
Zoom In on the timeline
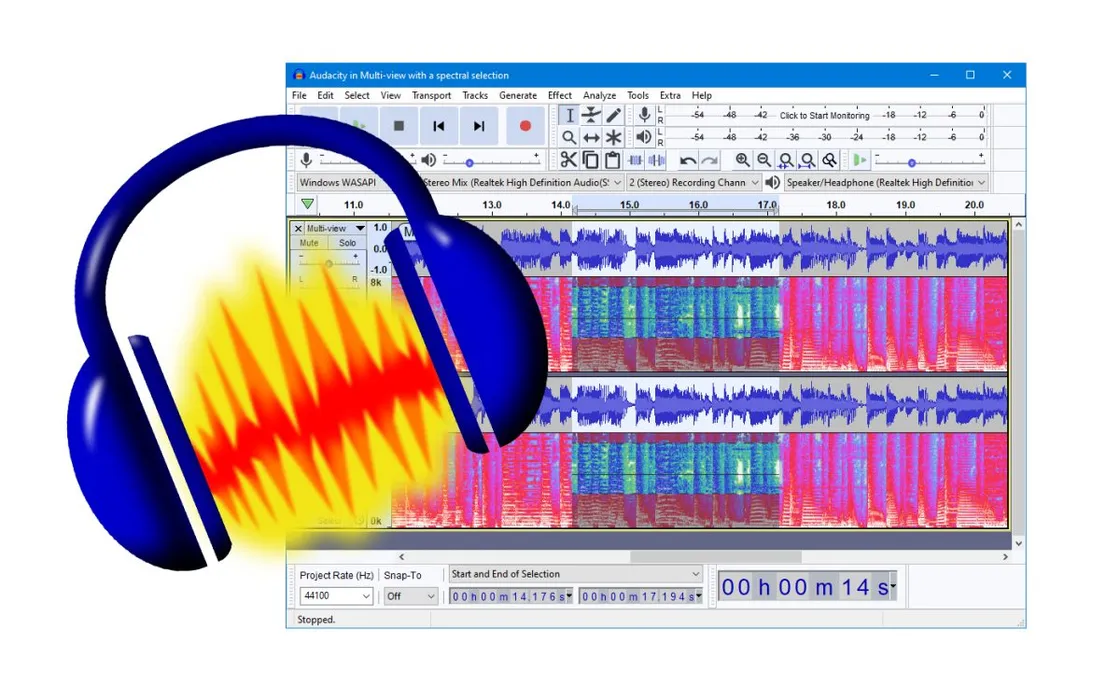click(743, 161)
